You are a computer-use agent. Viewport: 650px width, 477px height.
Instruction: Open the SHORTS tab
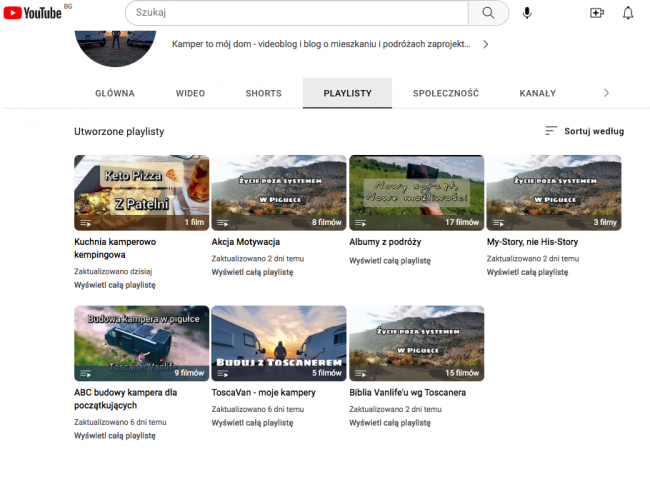[263, 93]
